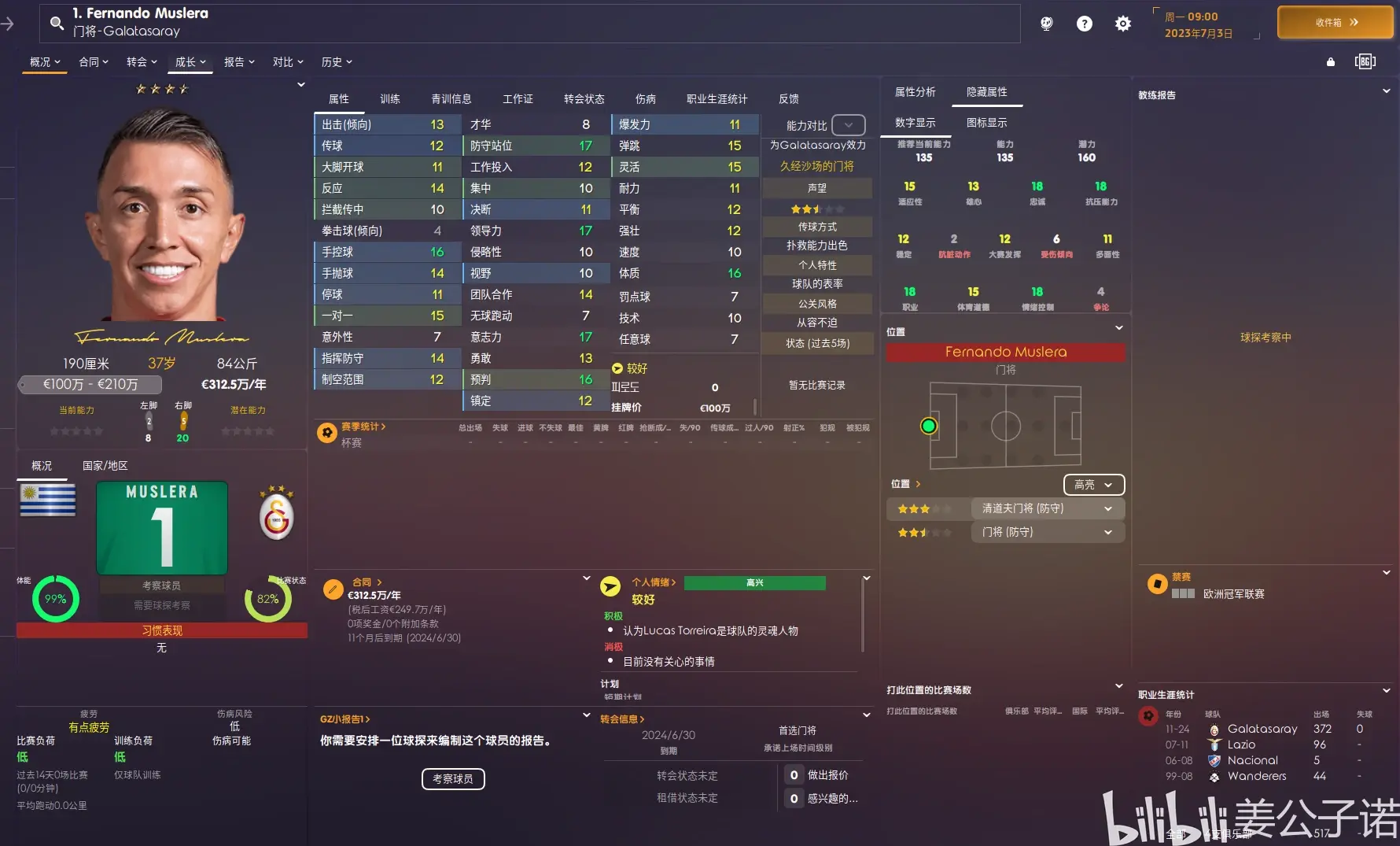Viewport: 1400px width, 846px height.
Task: Click the €100万 - €210万 value bar
Action: tap(90, 384)
